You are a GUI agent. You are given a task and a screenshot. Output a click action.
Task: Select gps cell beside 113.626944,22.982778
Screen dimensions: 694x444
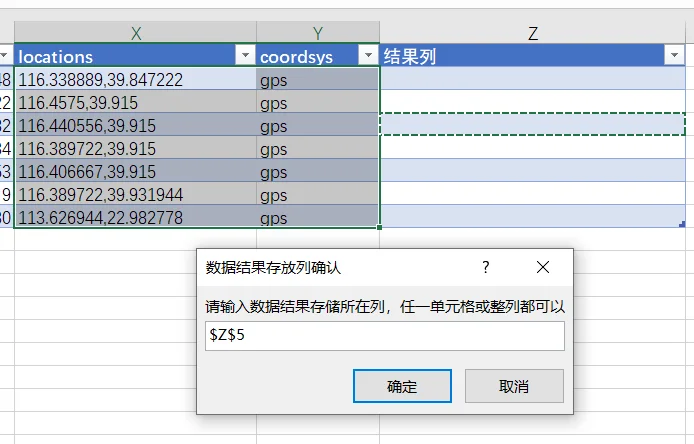tap(318, 216)
